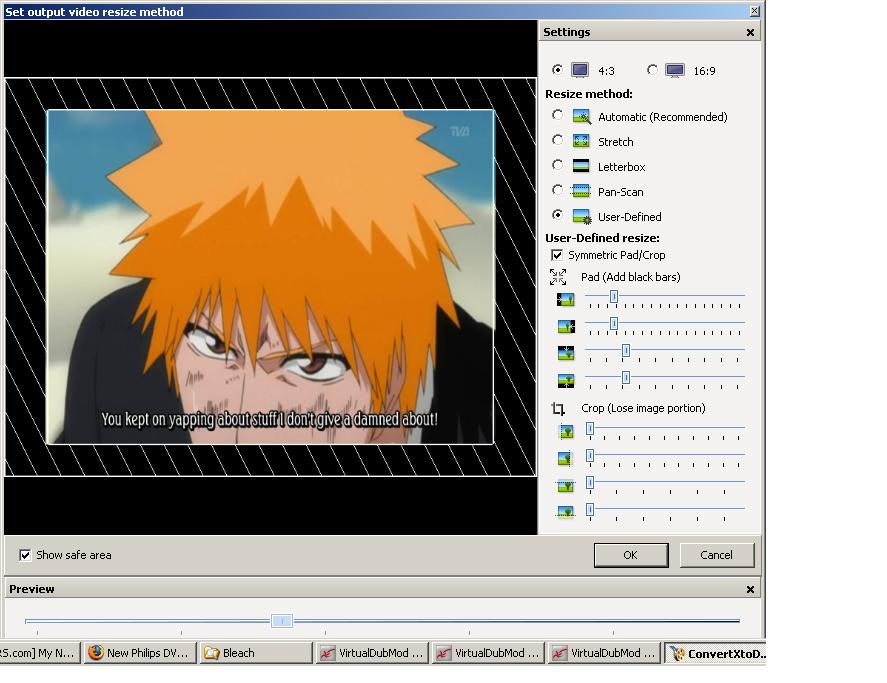Click the Automatic resize picture icon

pyautogui.click(x=582, y=117)
